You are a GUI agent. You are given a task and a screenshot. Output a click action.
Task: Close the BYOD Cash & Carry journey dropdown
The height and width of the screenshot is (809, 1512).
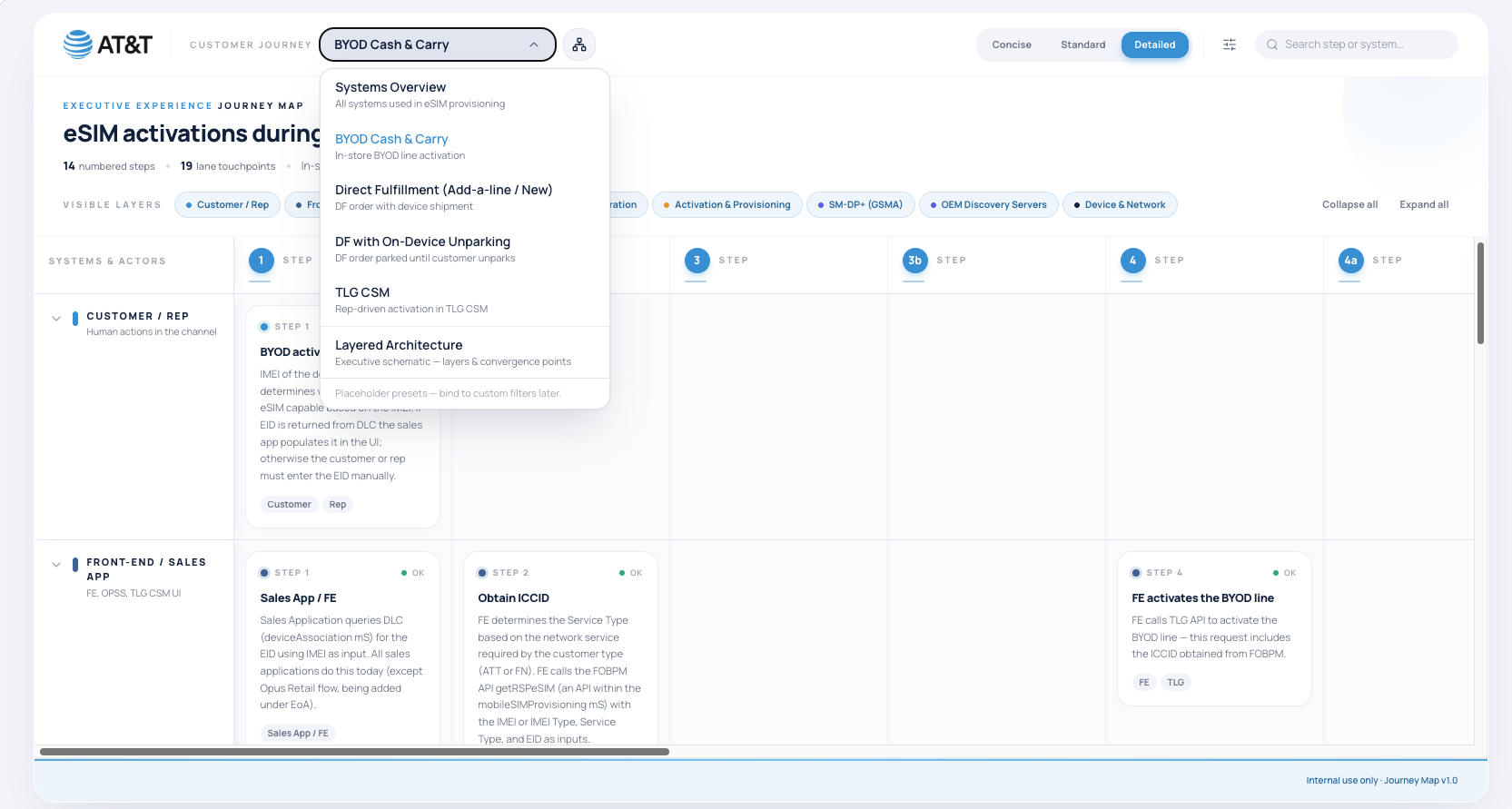coord(438,44)
